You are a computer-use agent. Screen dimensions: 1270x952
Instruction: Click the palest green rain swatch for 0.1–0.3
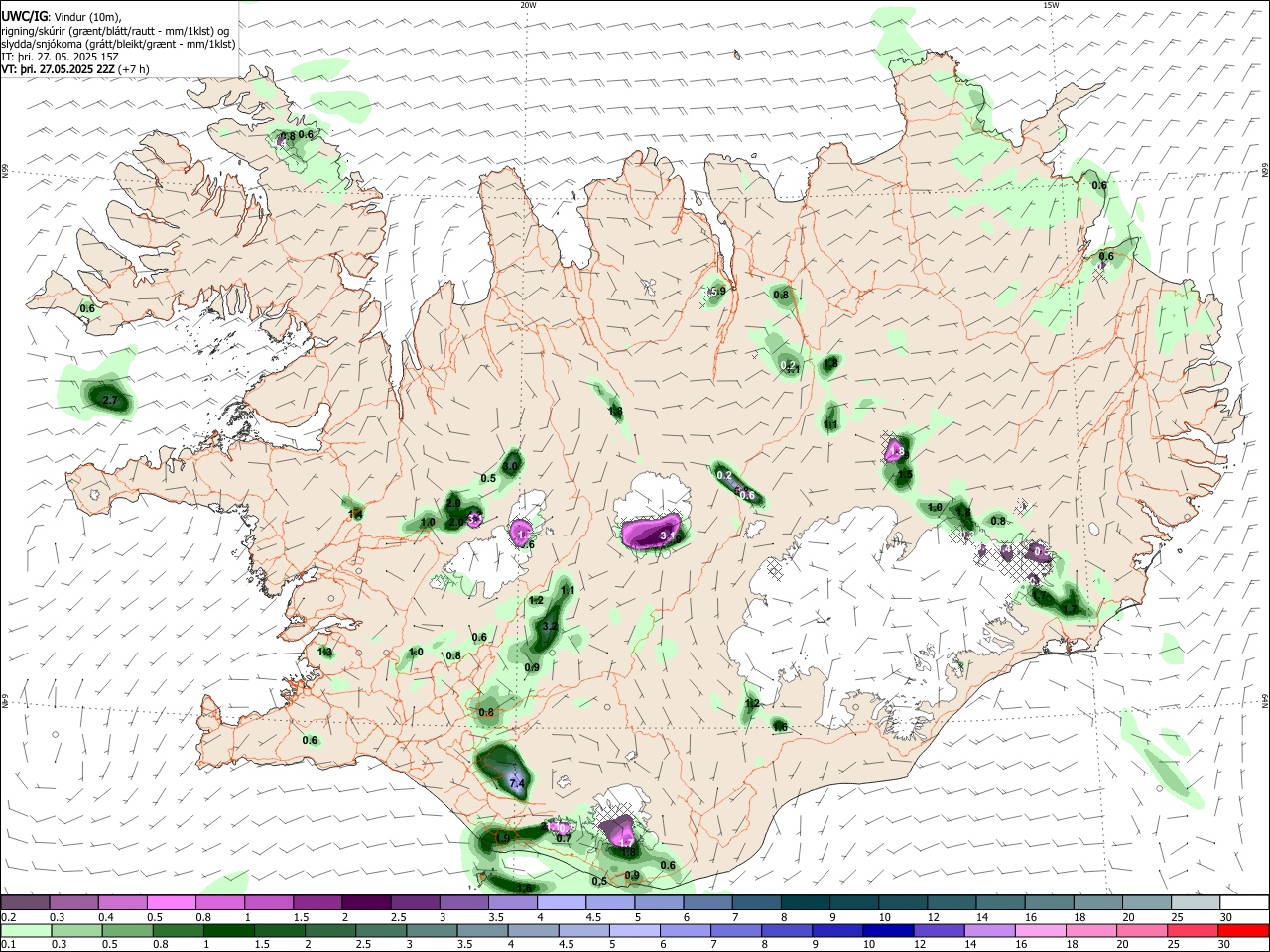coord(25,931)
